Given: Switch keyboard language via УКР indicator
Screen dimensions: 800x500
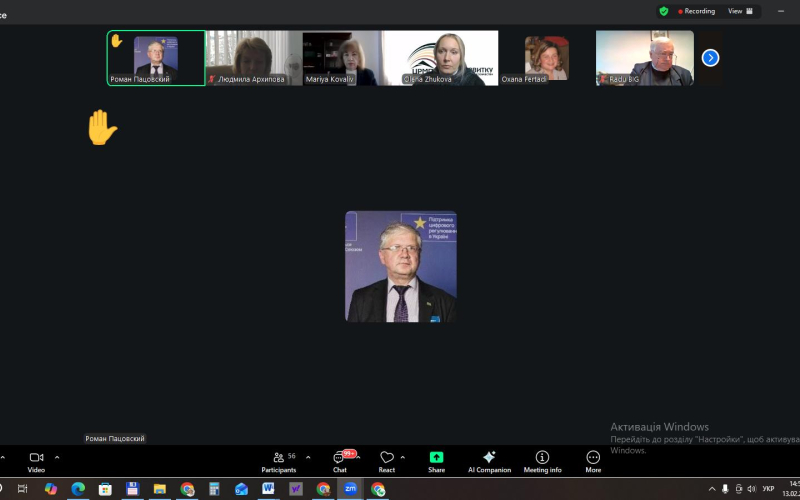Looking at the screenshot, I should point(768,489).
